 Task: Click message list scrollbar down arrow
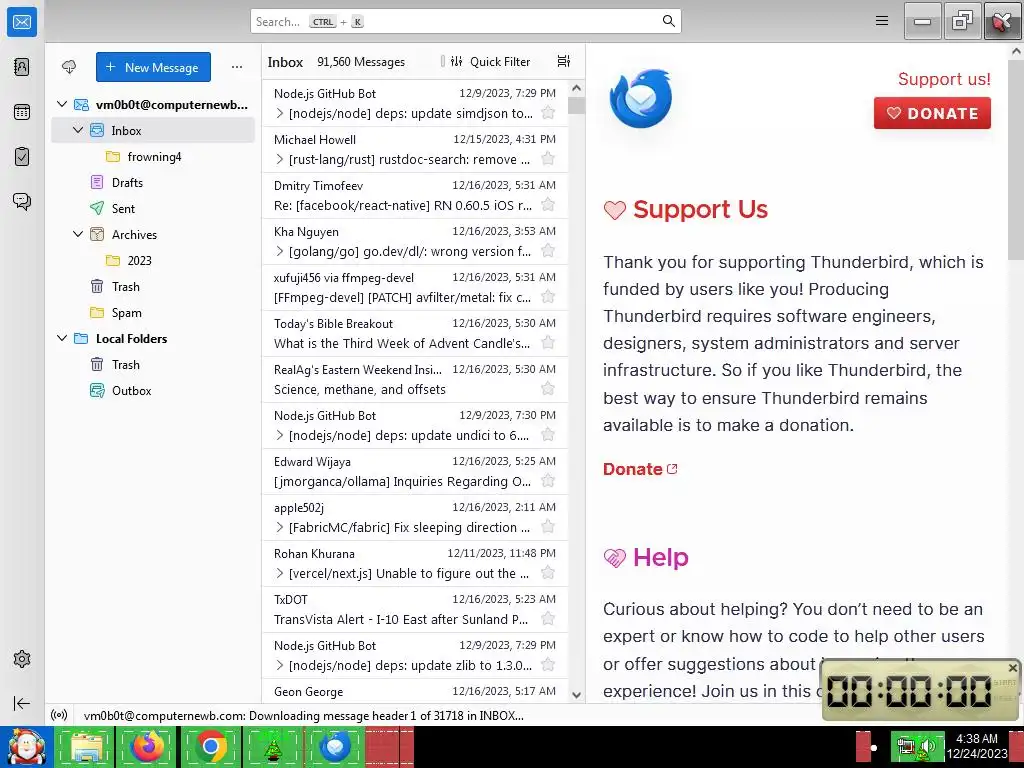[x=576, y=695]
